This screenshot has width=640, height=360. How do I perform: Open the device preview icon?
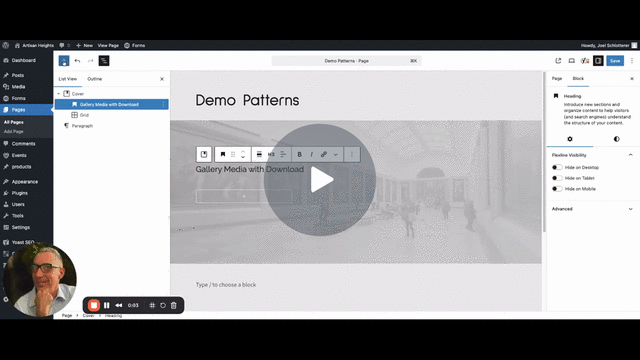point(571,61)
